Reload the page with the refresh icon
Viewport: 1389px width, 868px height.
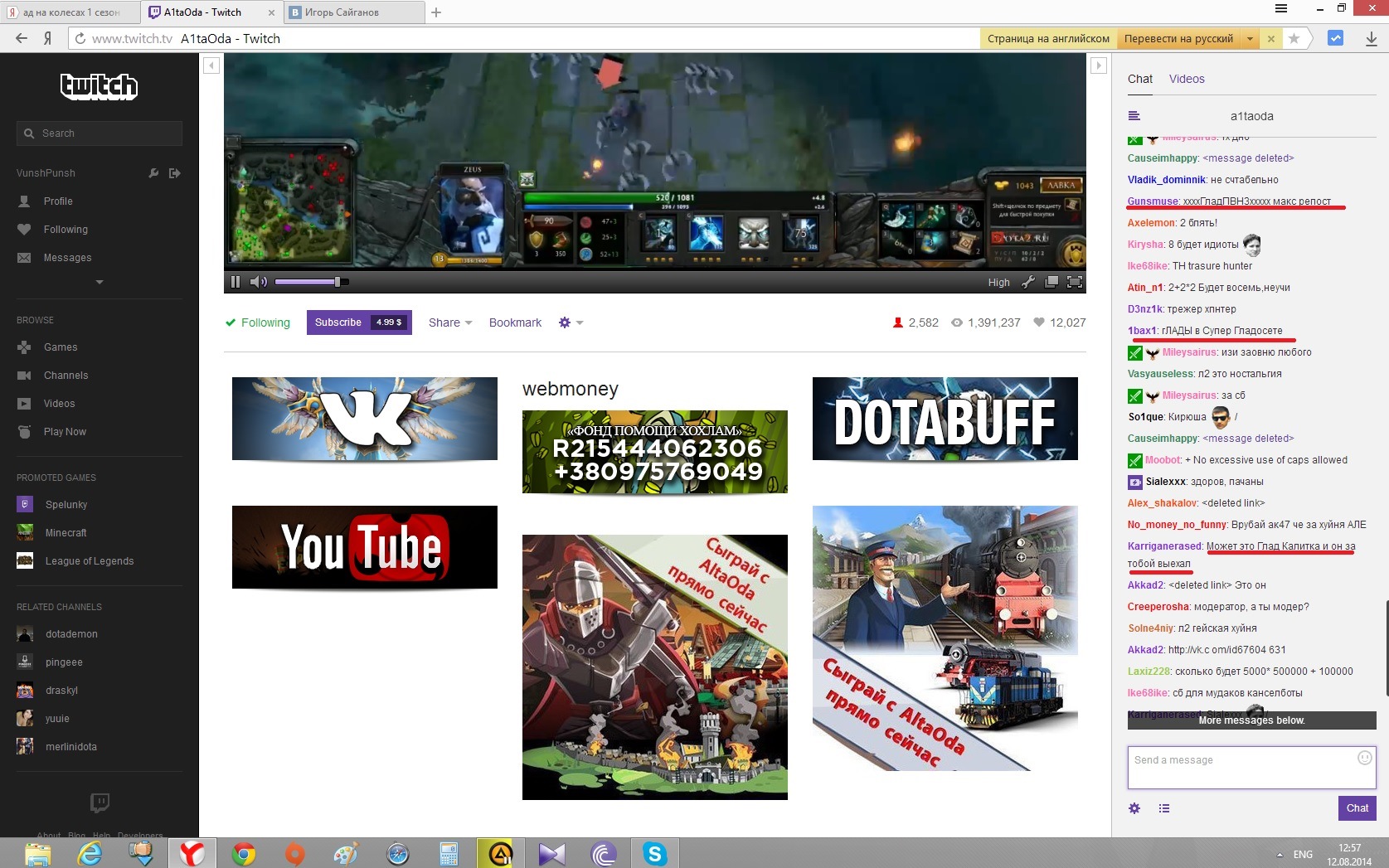pyautogui.click(x=80, y=38)
